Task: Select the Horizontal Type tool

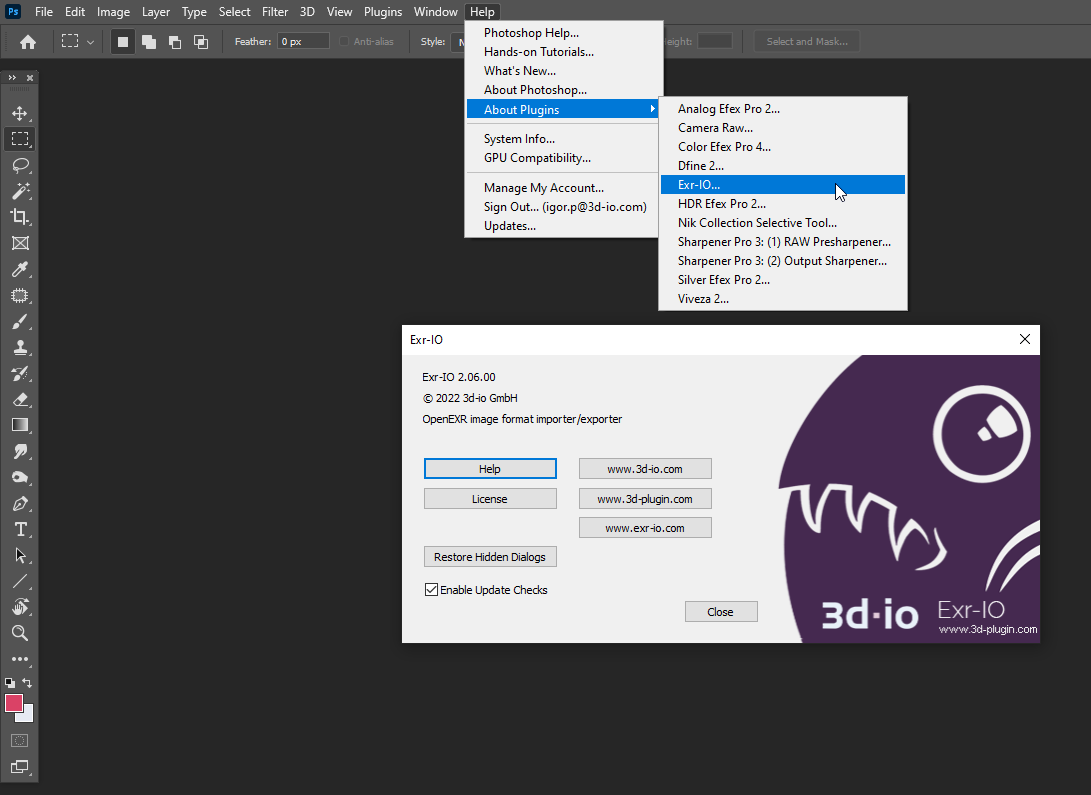Action: [x=19, y=529]
